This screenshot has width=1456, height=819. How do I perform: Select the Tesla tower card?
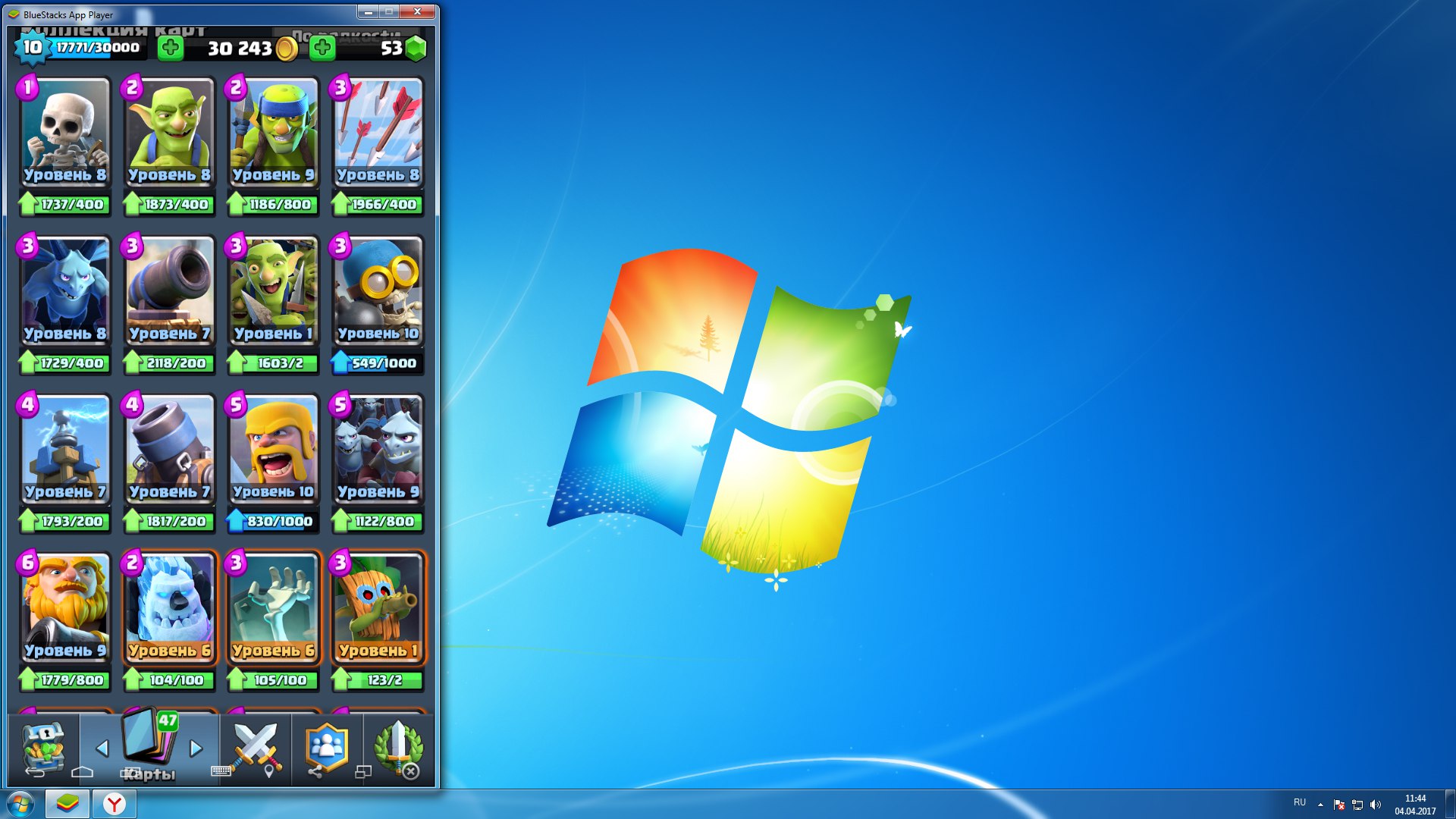[x=65, y=450]
